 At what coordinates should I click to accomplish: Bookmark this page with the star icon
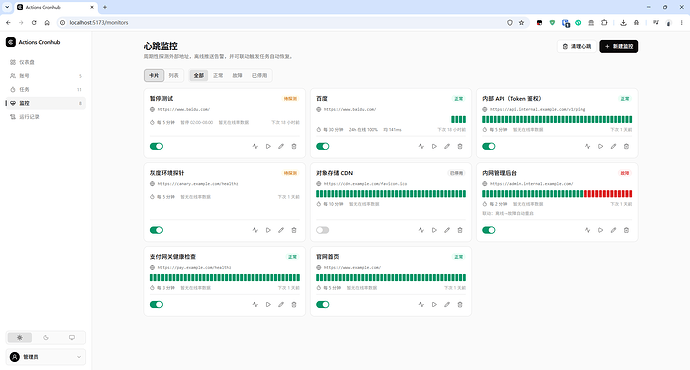coord(521,22)
